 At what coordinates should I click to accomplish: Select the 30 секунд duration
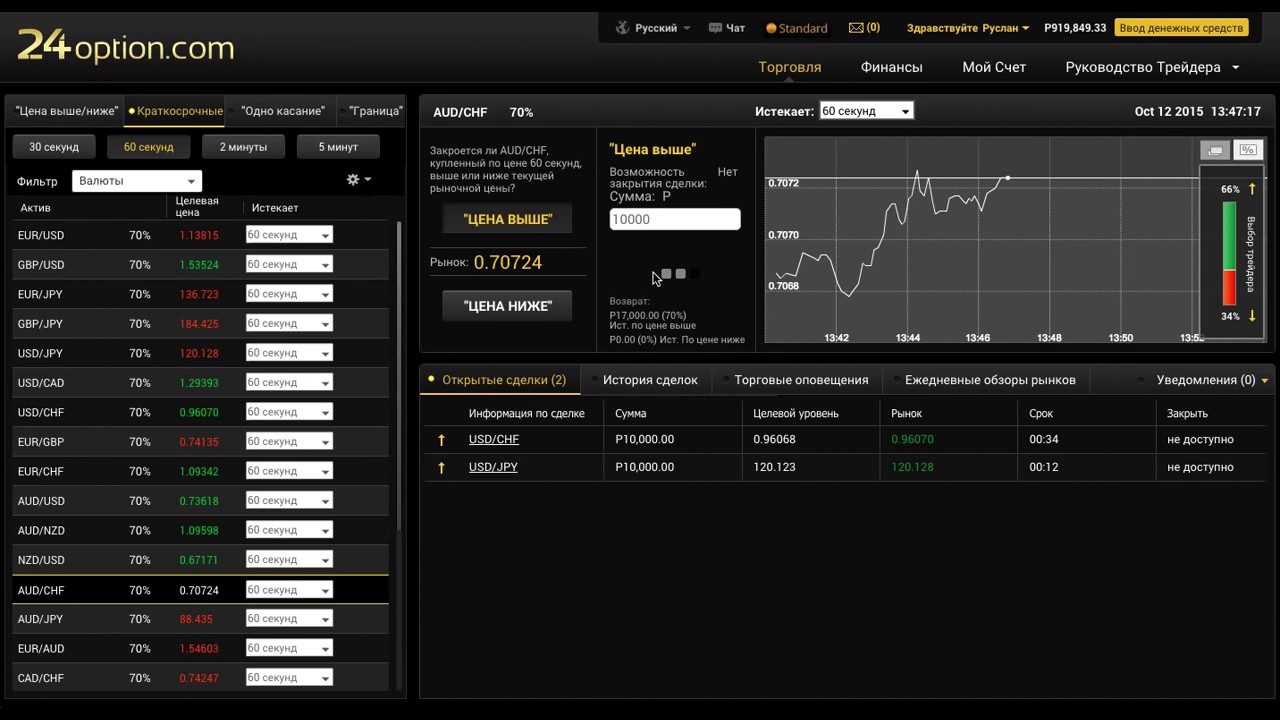coord(53,147)
